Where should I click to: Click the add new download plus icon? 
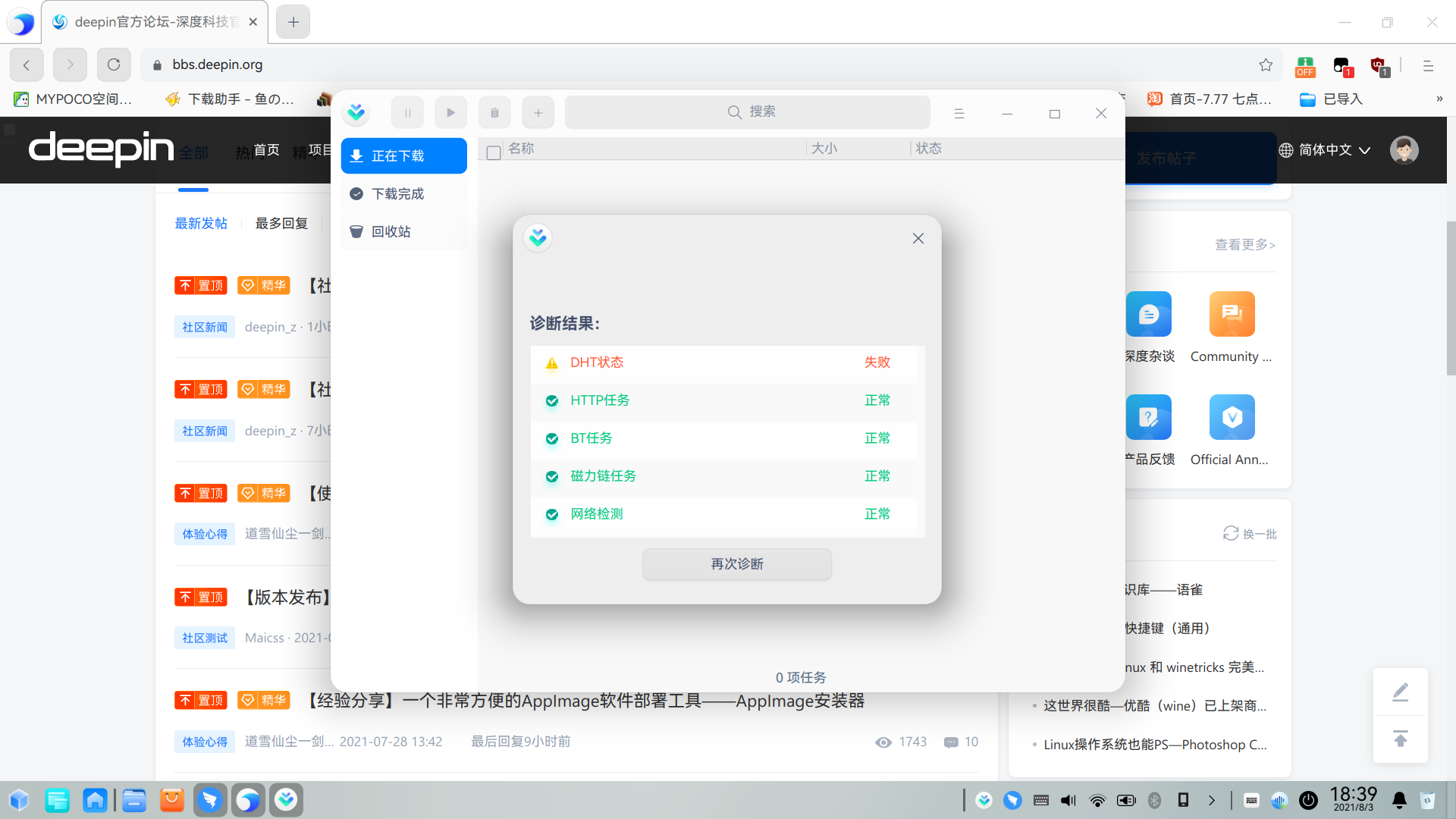538,113
